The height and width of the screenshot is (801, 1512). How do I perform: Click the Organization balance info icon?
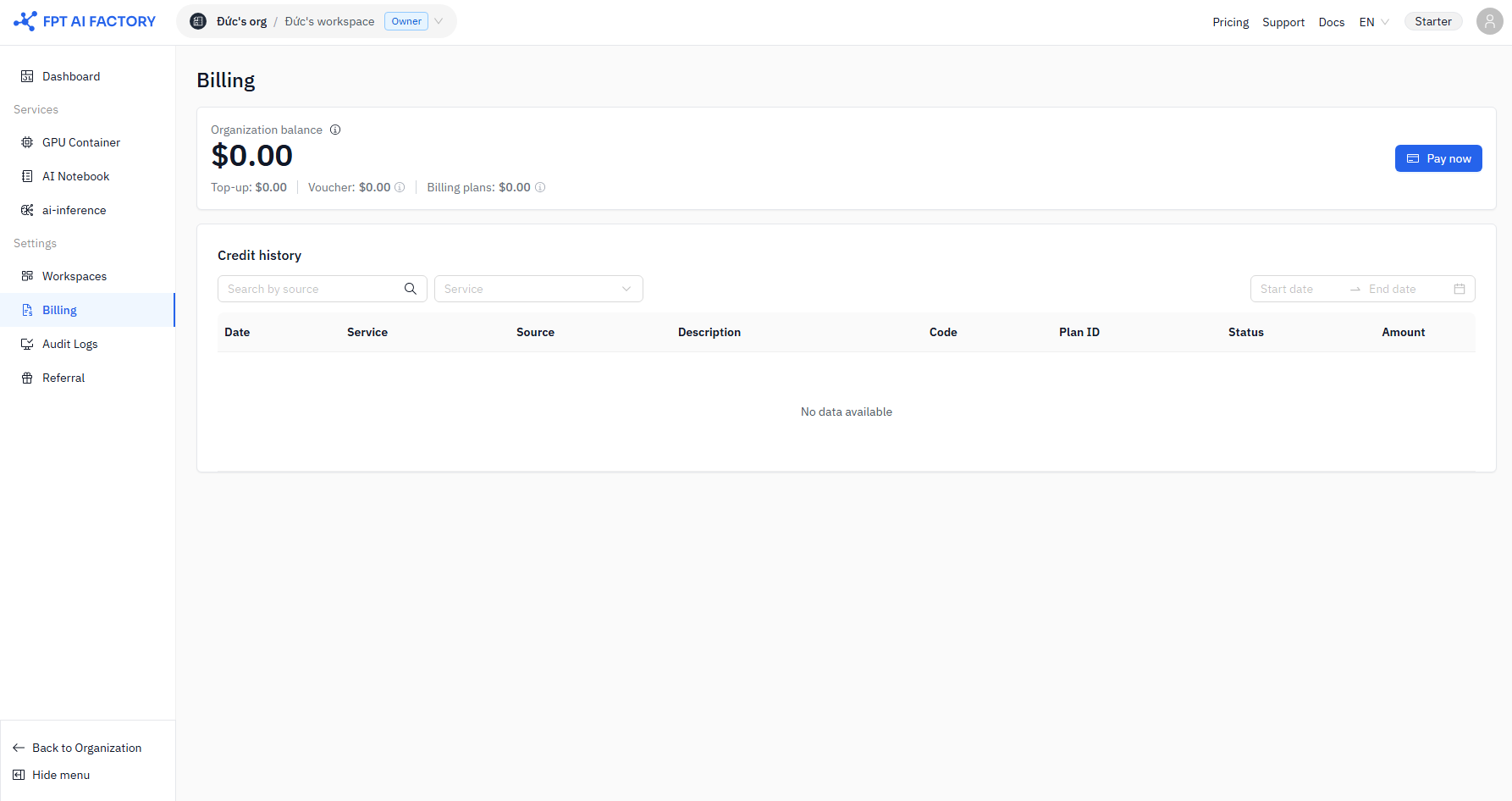pos(335,130)
